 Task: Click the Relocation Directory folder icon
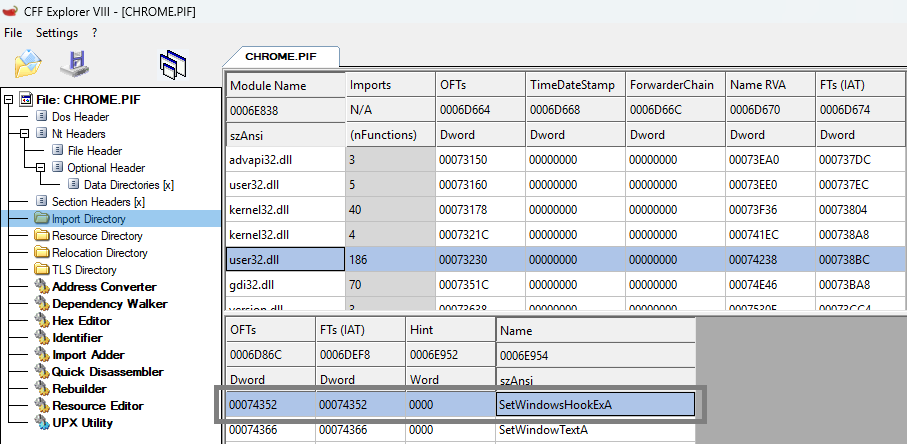coord(42,252)
